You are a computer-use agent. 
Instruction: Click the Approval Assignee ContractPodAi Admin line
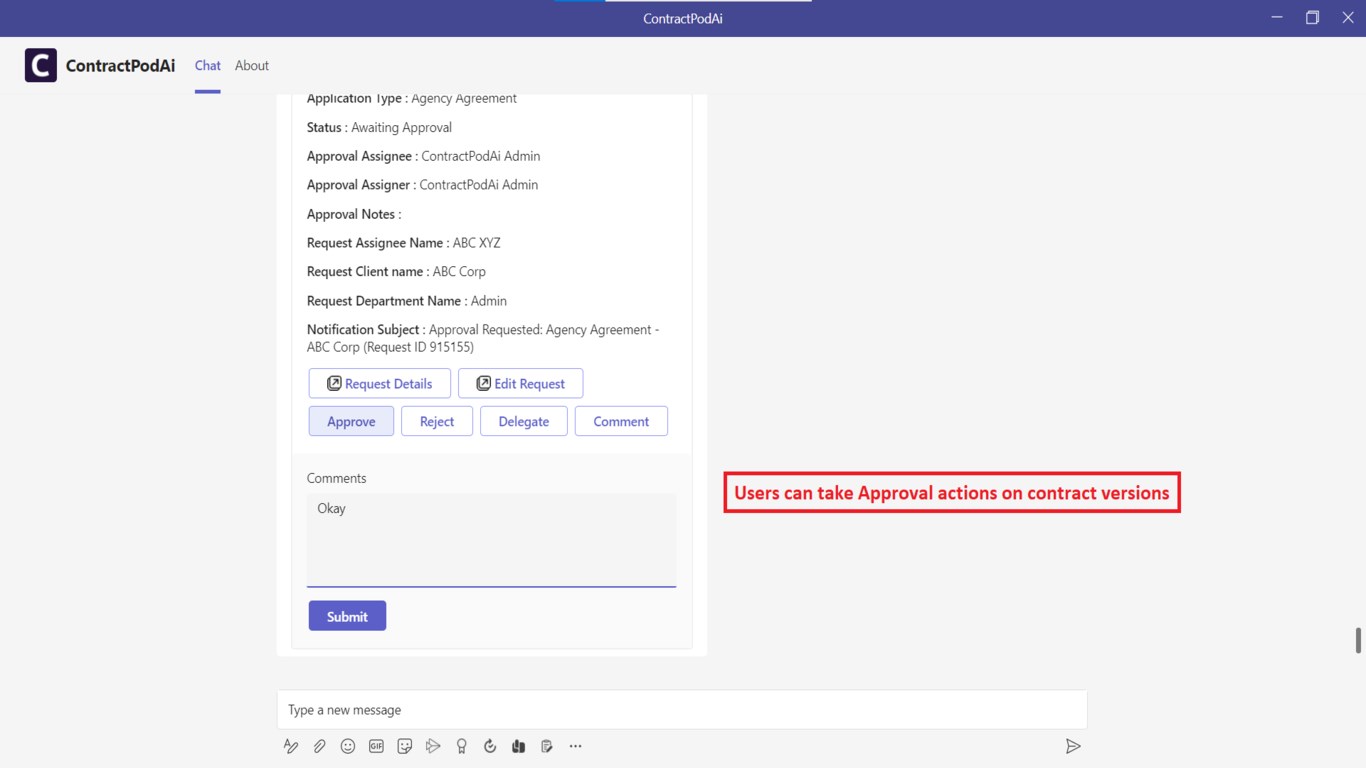pos(424,156)
